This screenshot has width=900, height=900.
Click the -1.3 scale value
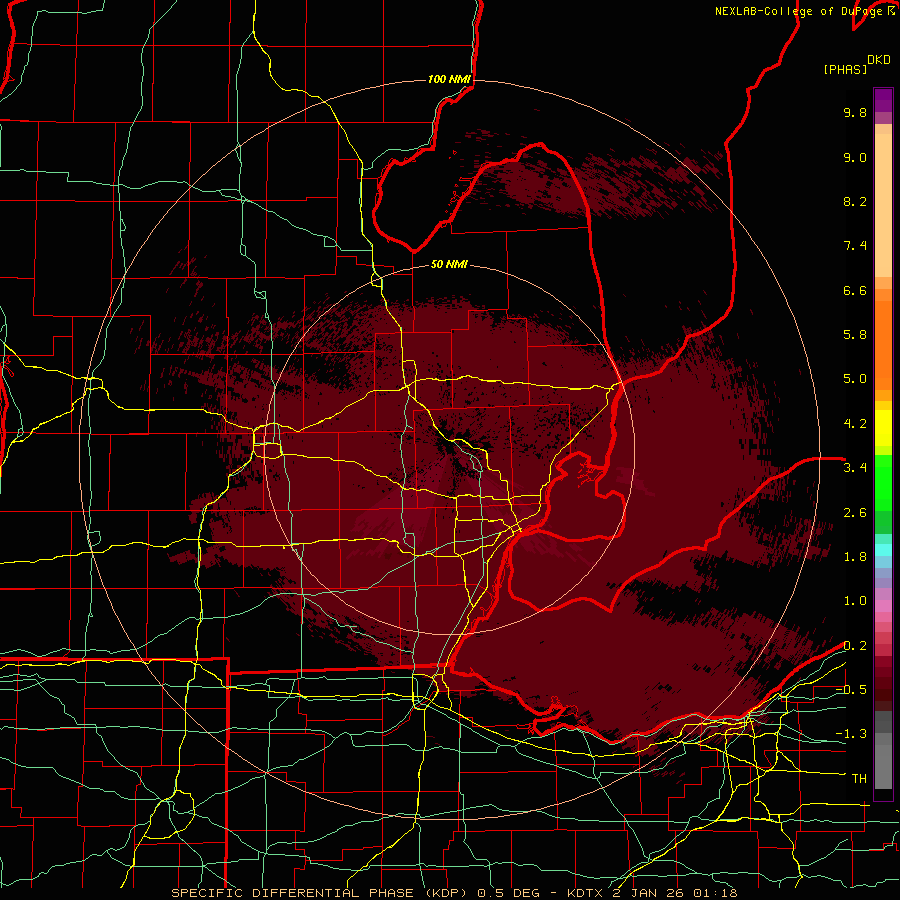point(851,734)
